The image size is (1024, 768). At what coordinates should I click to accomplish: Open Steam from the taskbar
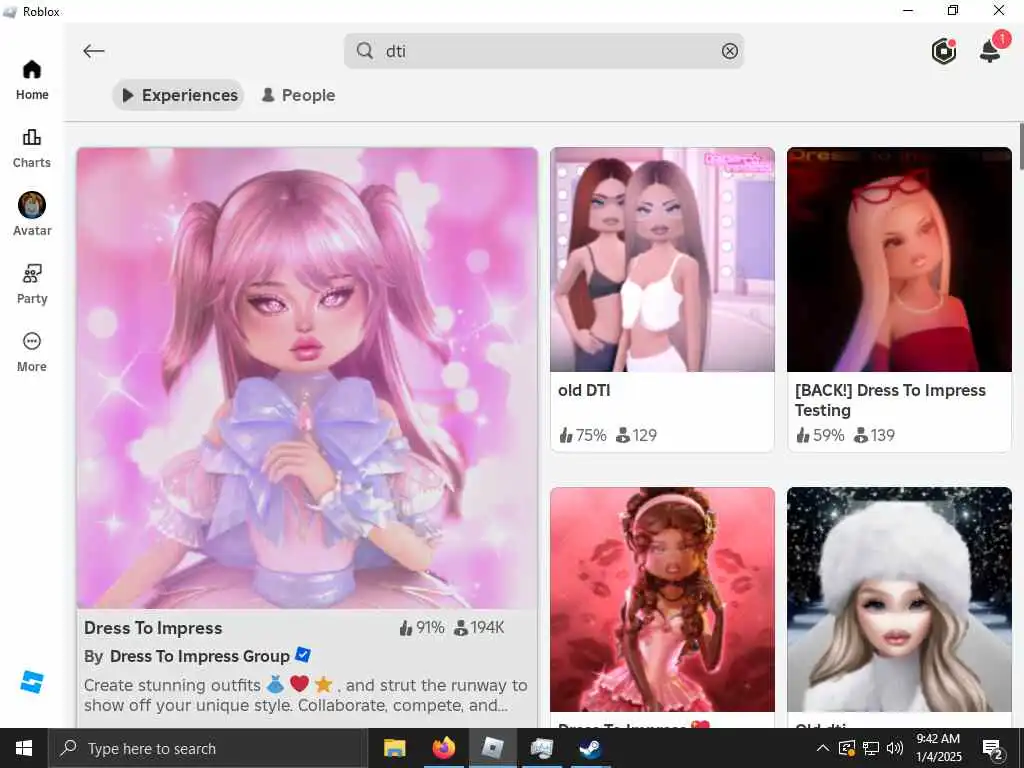point(590,748)
